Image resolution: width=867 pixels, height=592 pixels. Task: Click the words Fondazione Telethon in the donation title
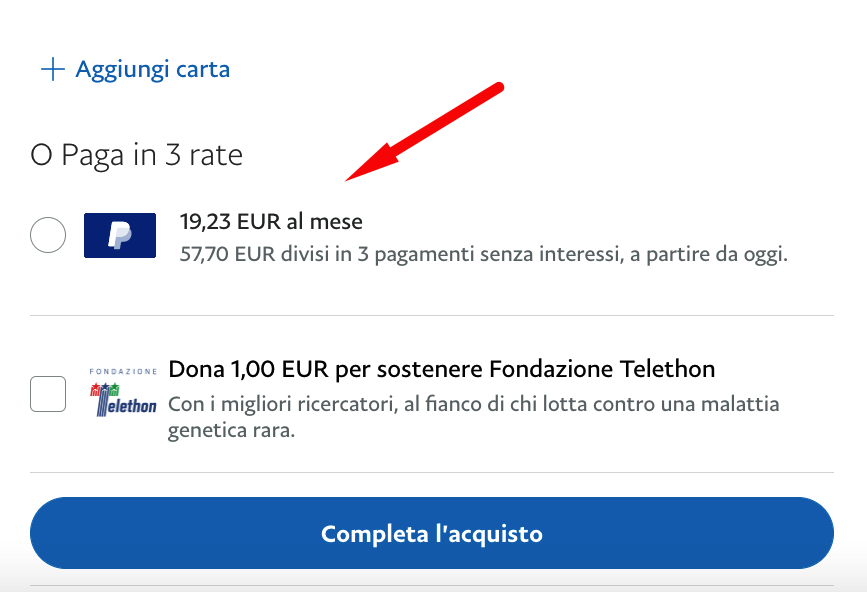click(602, 369)
